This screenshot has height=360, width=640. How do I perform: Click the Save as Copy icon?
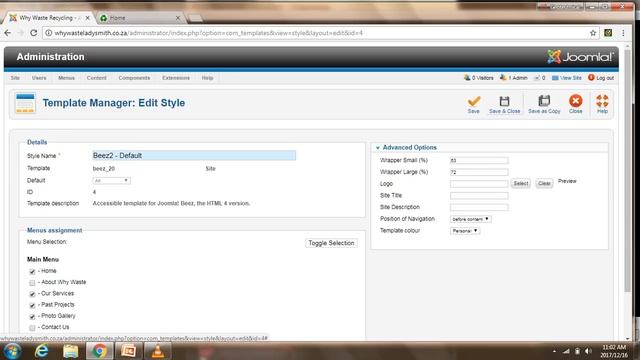pyautogui.click(x=544, y=100)
